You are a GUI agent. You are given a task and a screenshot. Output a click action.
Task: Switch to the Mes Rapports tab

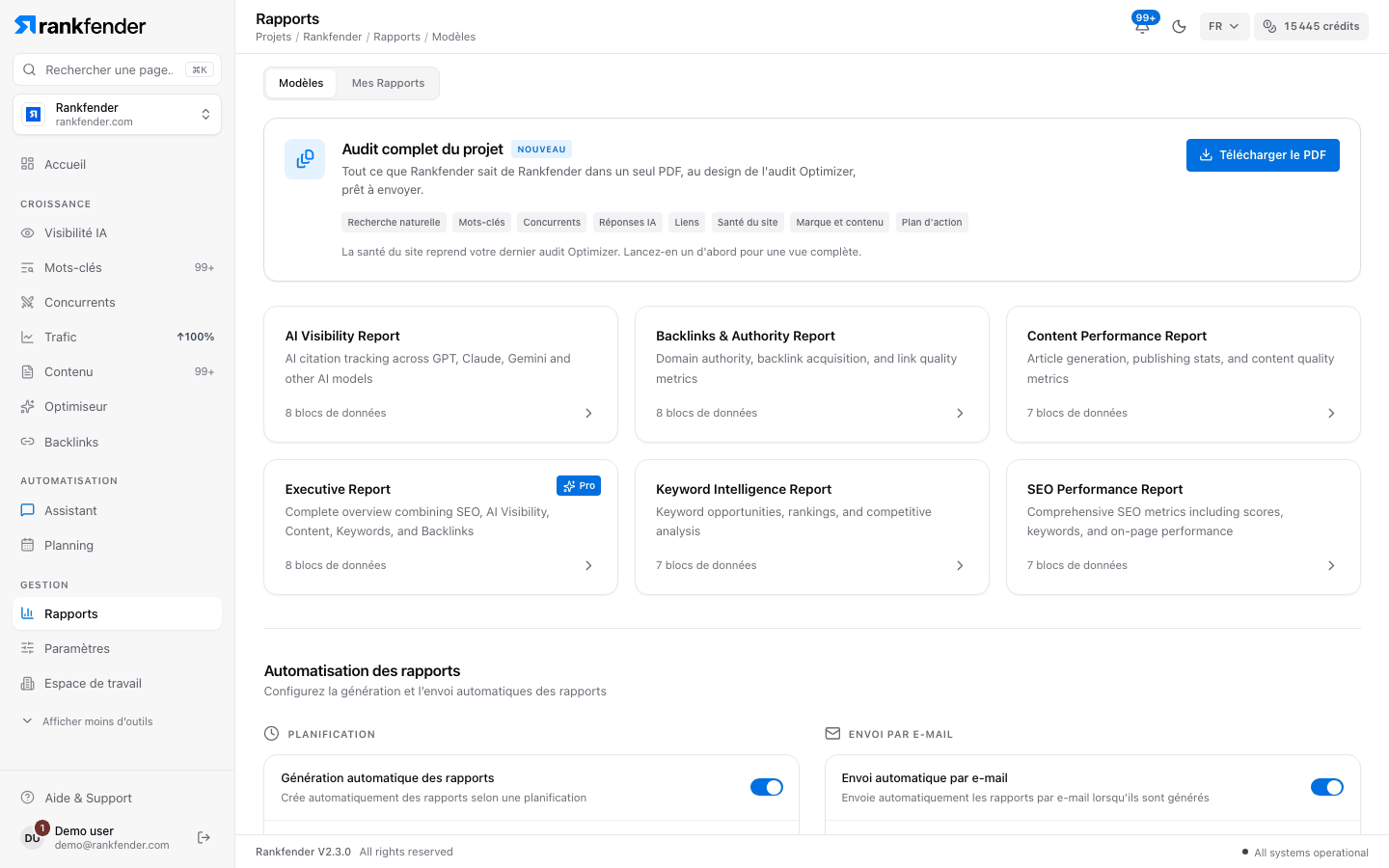[388, 83]
